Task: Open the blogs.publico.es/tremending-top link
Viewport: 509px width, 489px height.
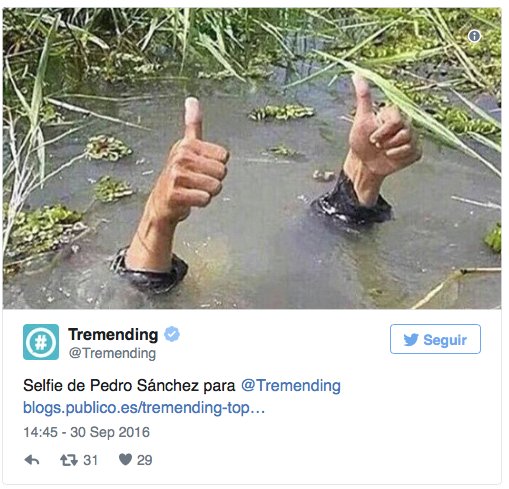Action: tap(144, 408)
